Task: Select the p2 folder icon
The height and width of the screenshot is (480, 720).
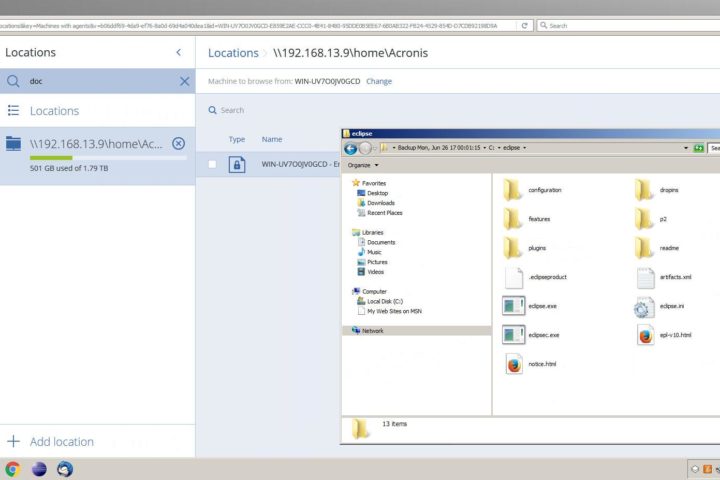Action: [645, 219]
